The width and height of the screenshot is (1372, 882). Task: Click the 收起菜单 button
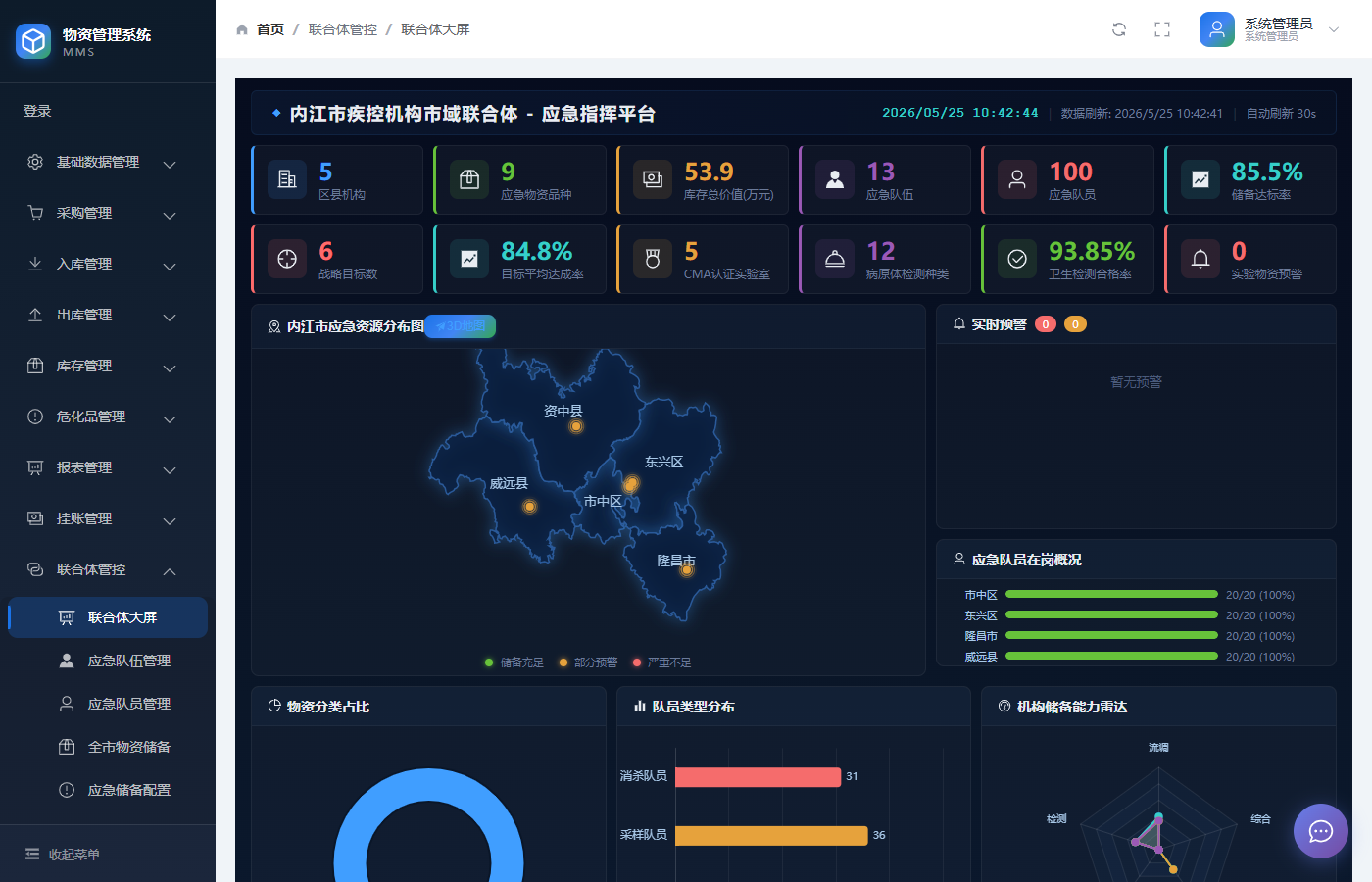coord(108,855)
